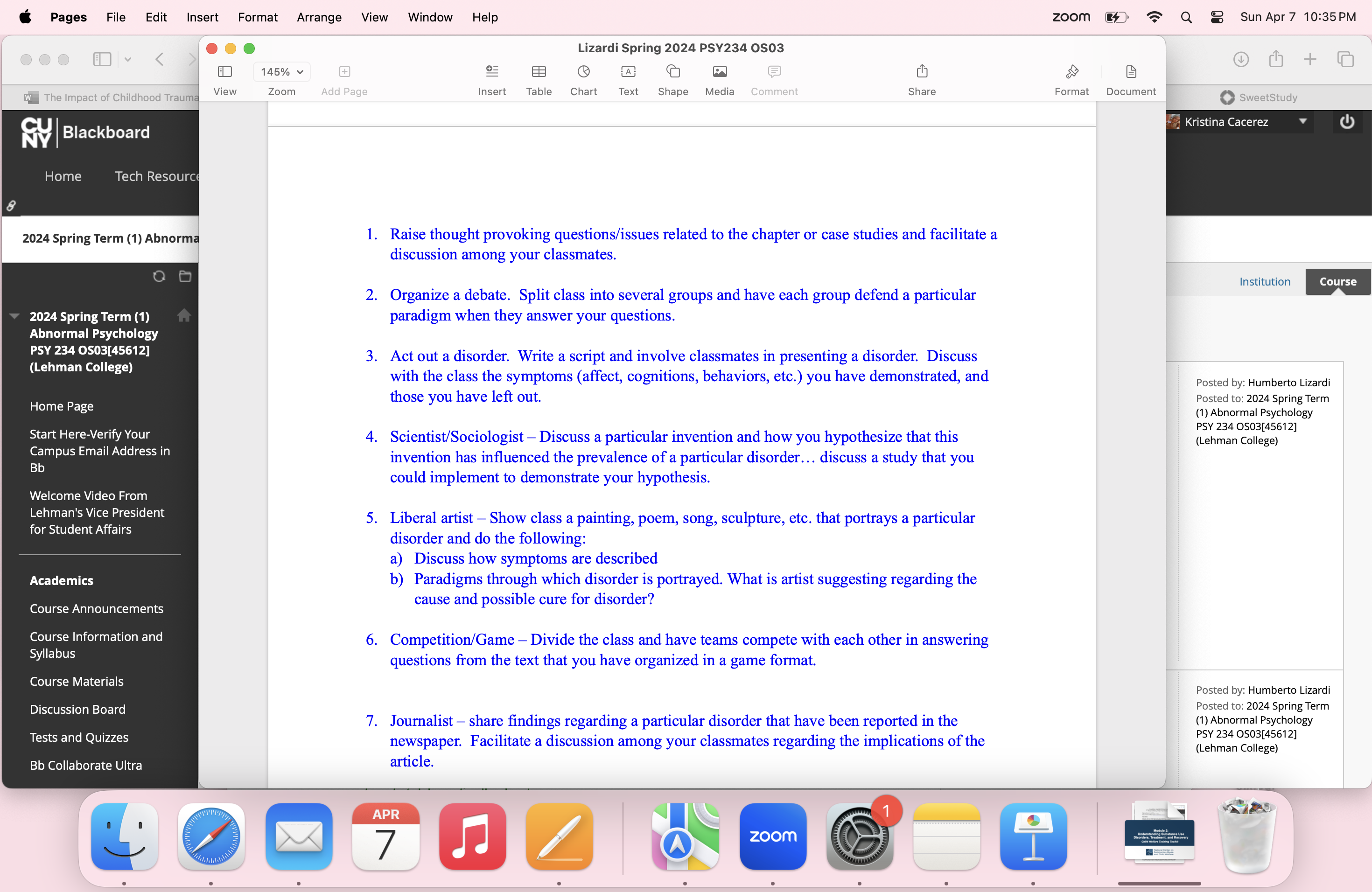Open course menu folder view icon

click(x=185, y=276)
